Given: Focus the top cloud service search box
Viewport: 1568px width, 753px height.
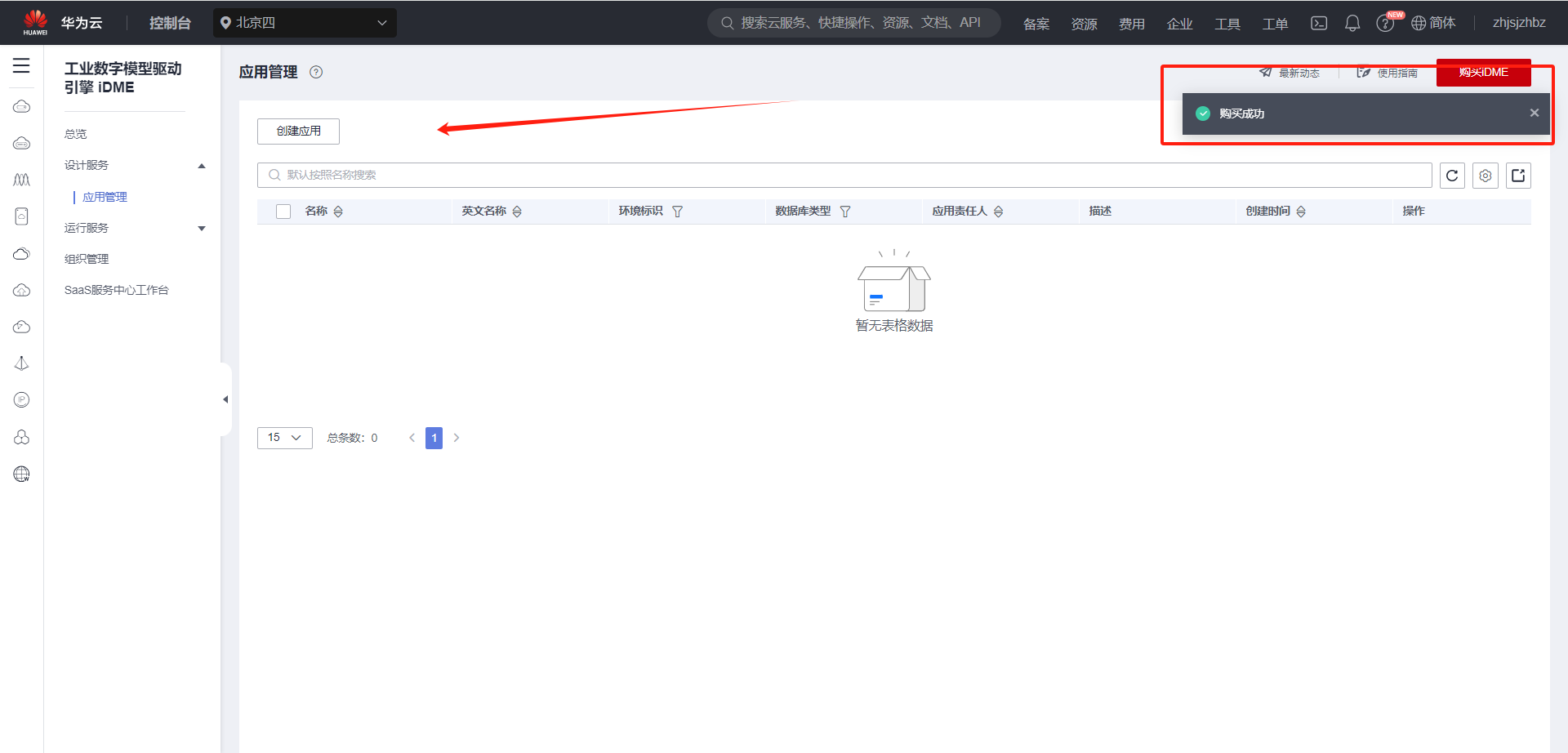Looking at the screenshot, I should [854, 23].
